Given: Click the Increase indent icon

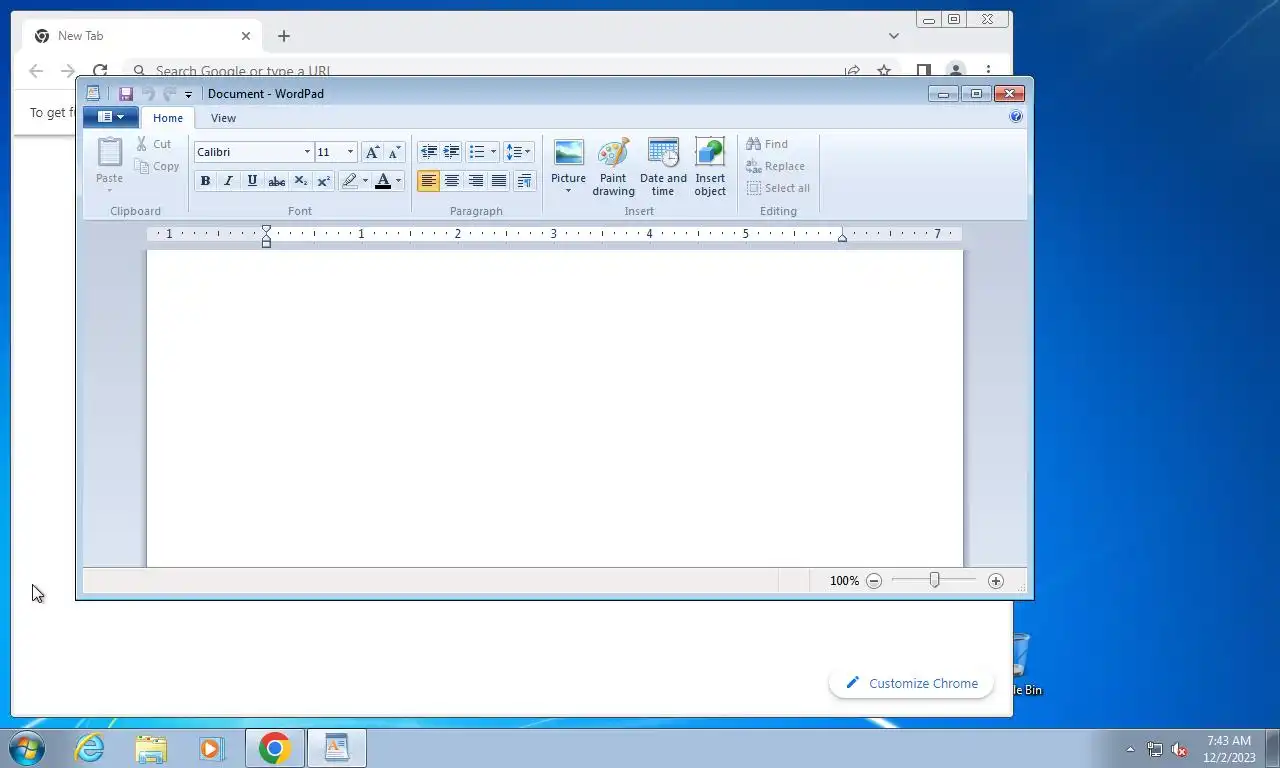Looking at the screenshot, I should pos(452,152).
